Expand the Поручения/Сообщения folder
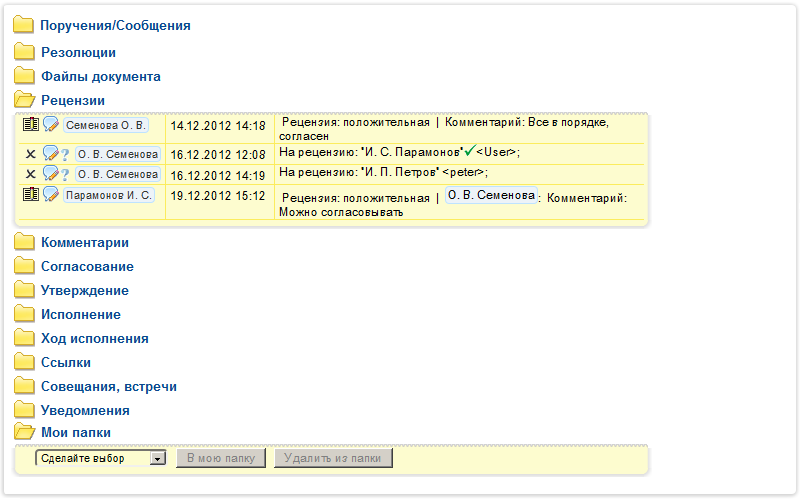The height and width of the screenshot is (502, 800). coord(114,26)
